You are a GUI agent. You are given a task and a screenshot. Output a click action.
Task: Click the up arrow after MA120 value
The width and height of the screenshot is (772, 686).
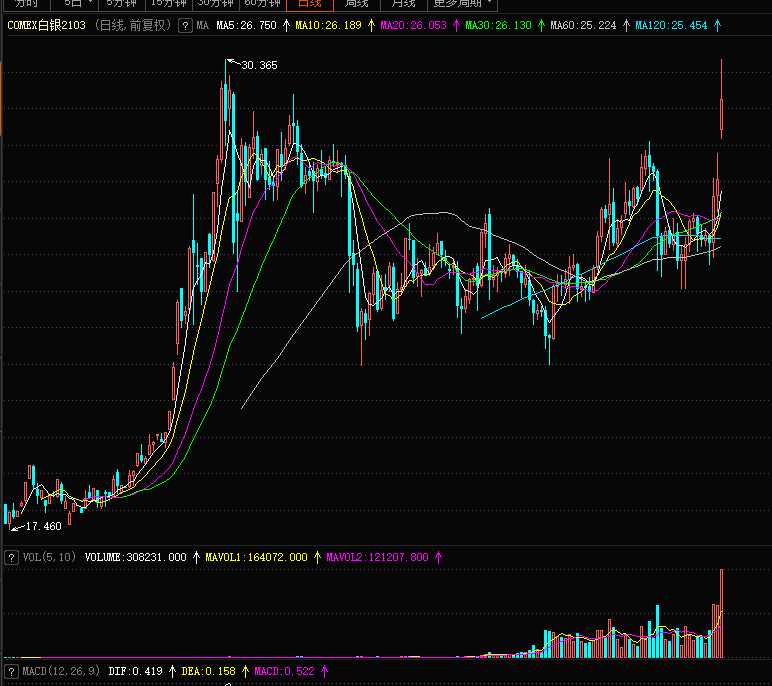click(x=717, y=26)
